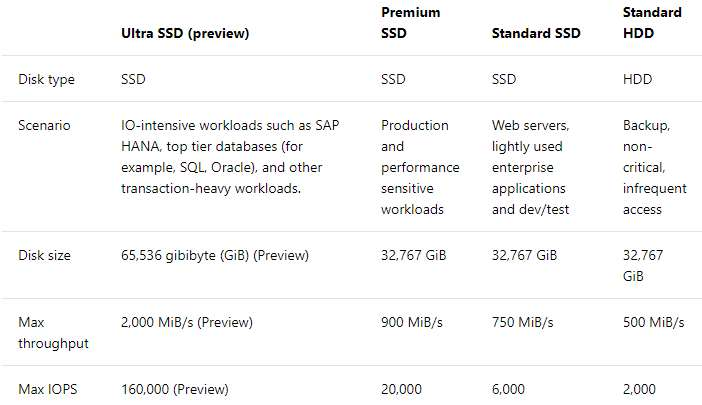Click the Ultra SSD (preview) column header
Viewport: 702px width, 405px height.
tap(185, 33)
